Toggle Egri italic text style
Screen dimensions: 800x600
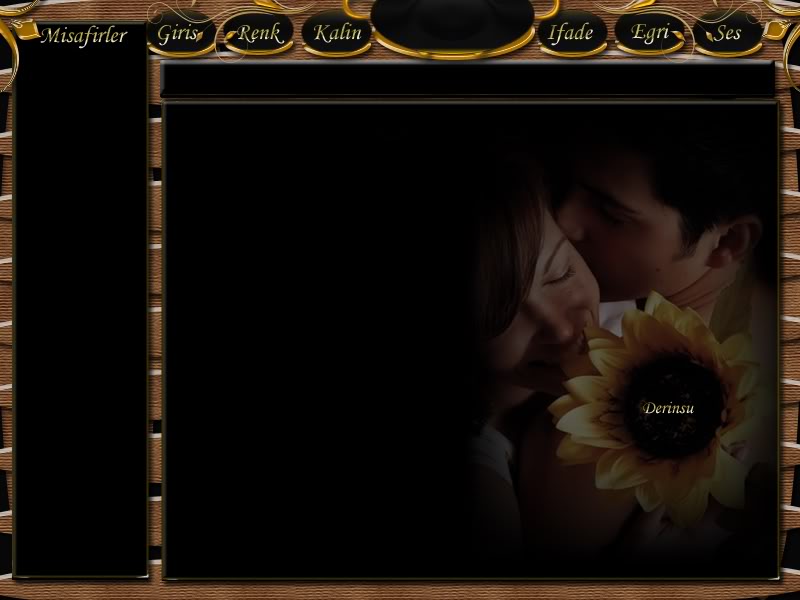click(x=650, y=34)
